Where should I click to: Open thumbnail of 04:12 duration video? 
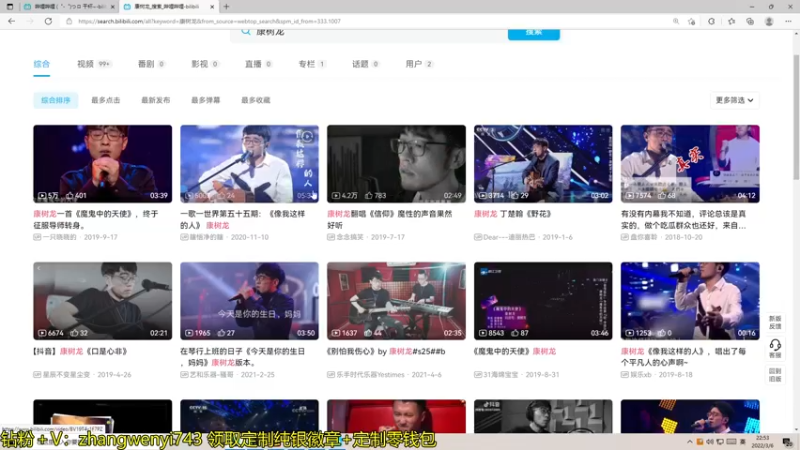[x=690, y=164]
